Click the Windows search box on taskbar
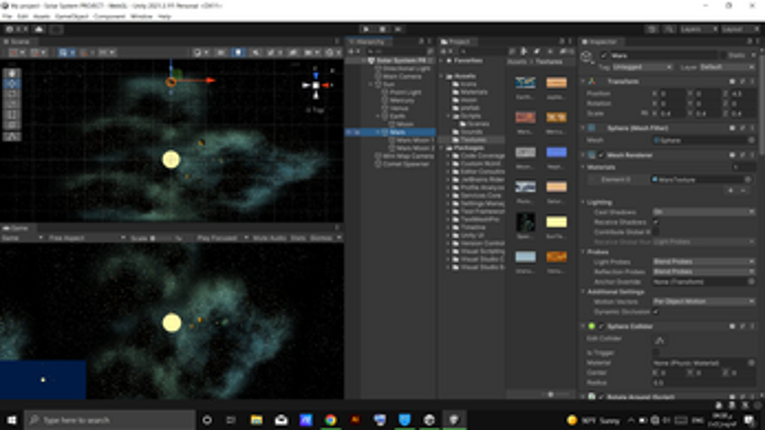 click(110, 420)
